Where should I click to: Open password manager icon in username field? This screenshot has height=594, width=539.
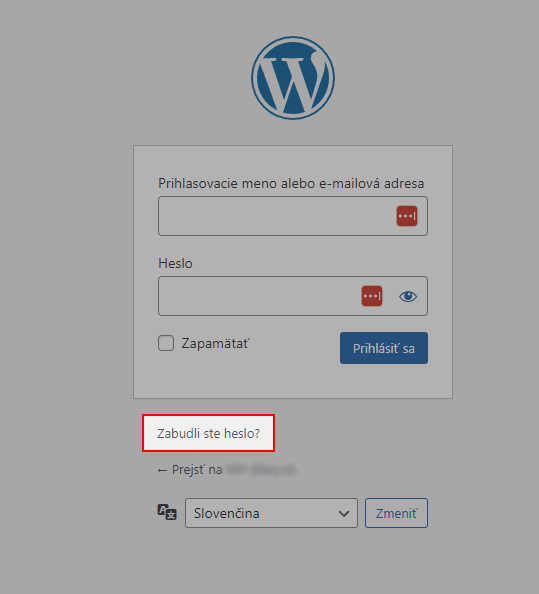(x=407, y=216)
